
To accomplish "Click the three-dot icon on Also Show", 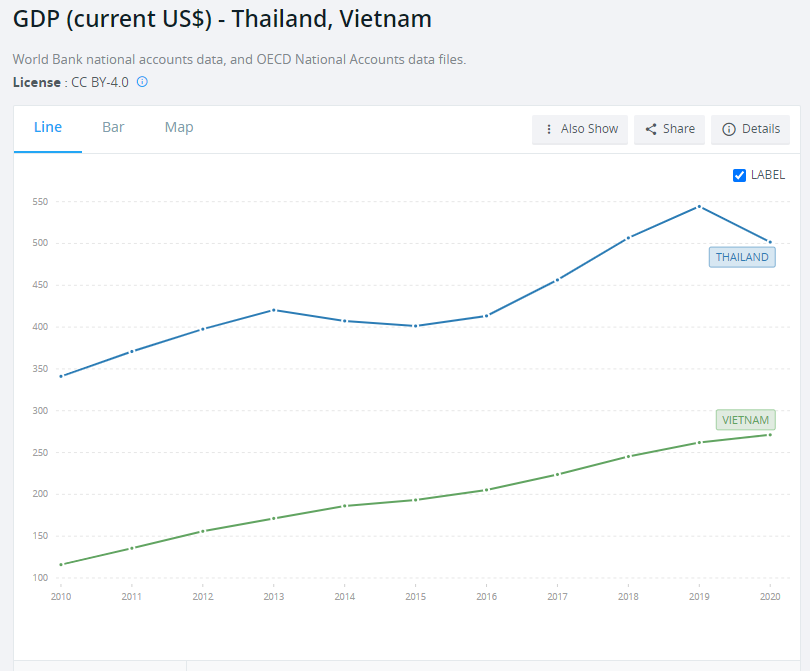I will (549, 129).
